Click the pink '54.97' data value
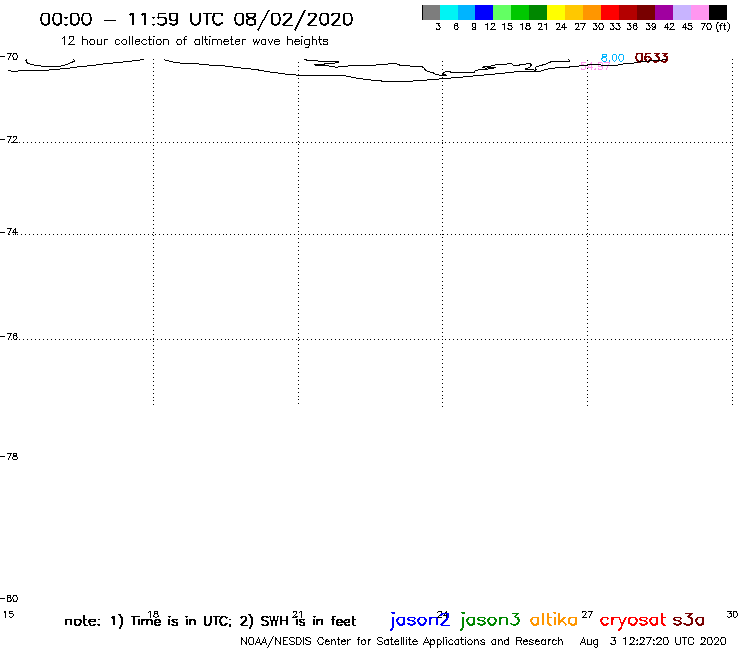 [x=595, y=67]
